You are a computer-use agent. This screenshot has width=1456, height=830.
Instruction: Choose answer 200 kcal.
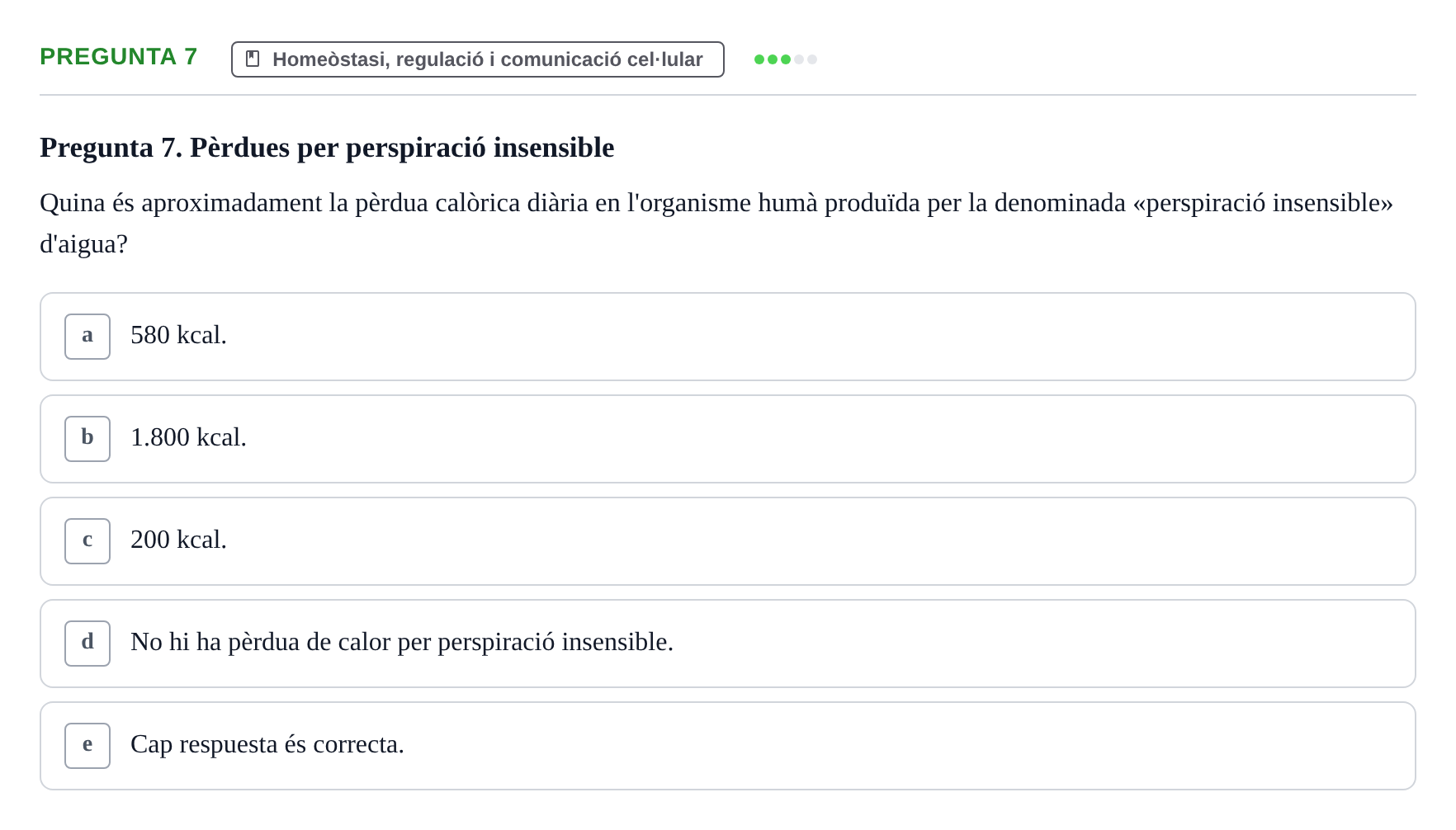pos(728,541)
